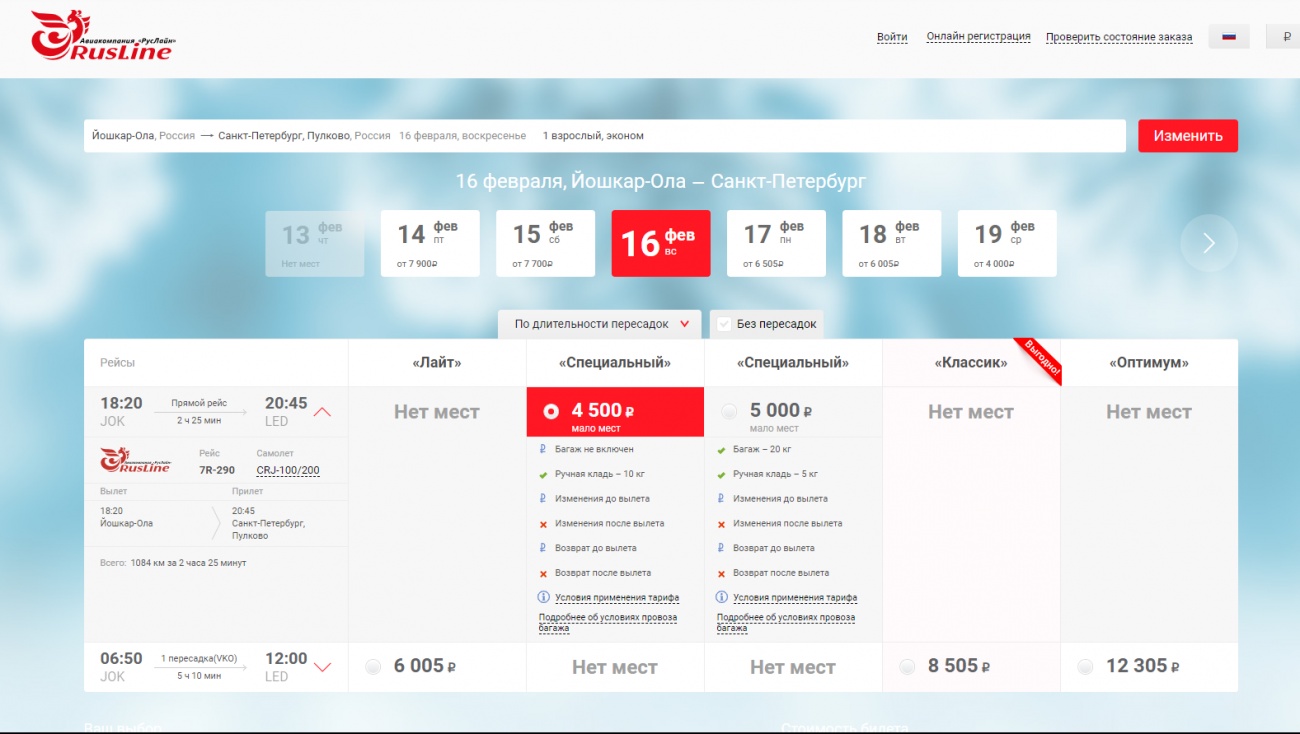
Task: Open the Онлайн регистрация link
Action: click(978, 37)
